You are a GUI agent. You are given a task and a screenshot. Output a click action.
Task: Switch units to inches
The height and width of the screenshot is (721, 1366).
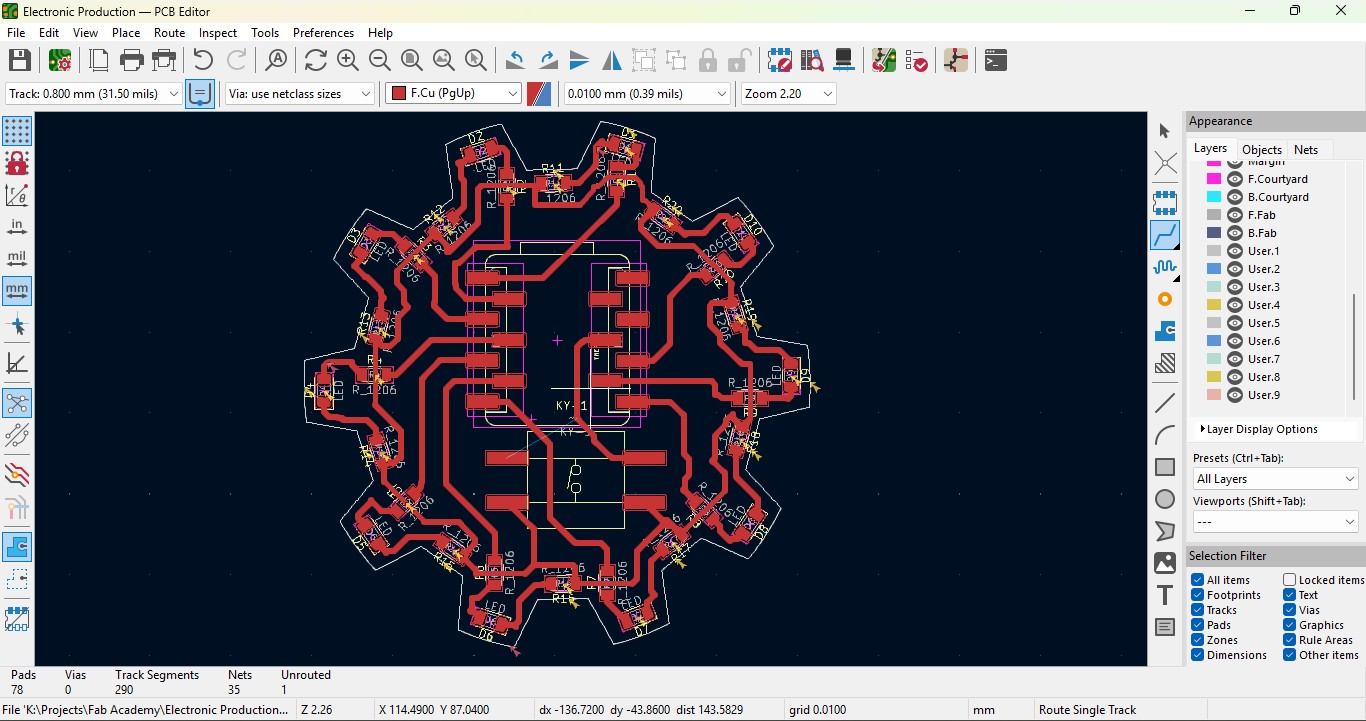[17, 227]
